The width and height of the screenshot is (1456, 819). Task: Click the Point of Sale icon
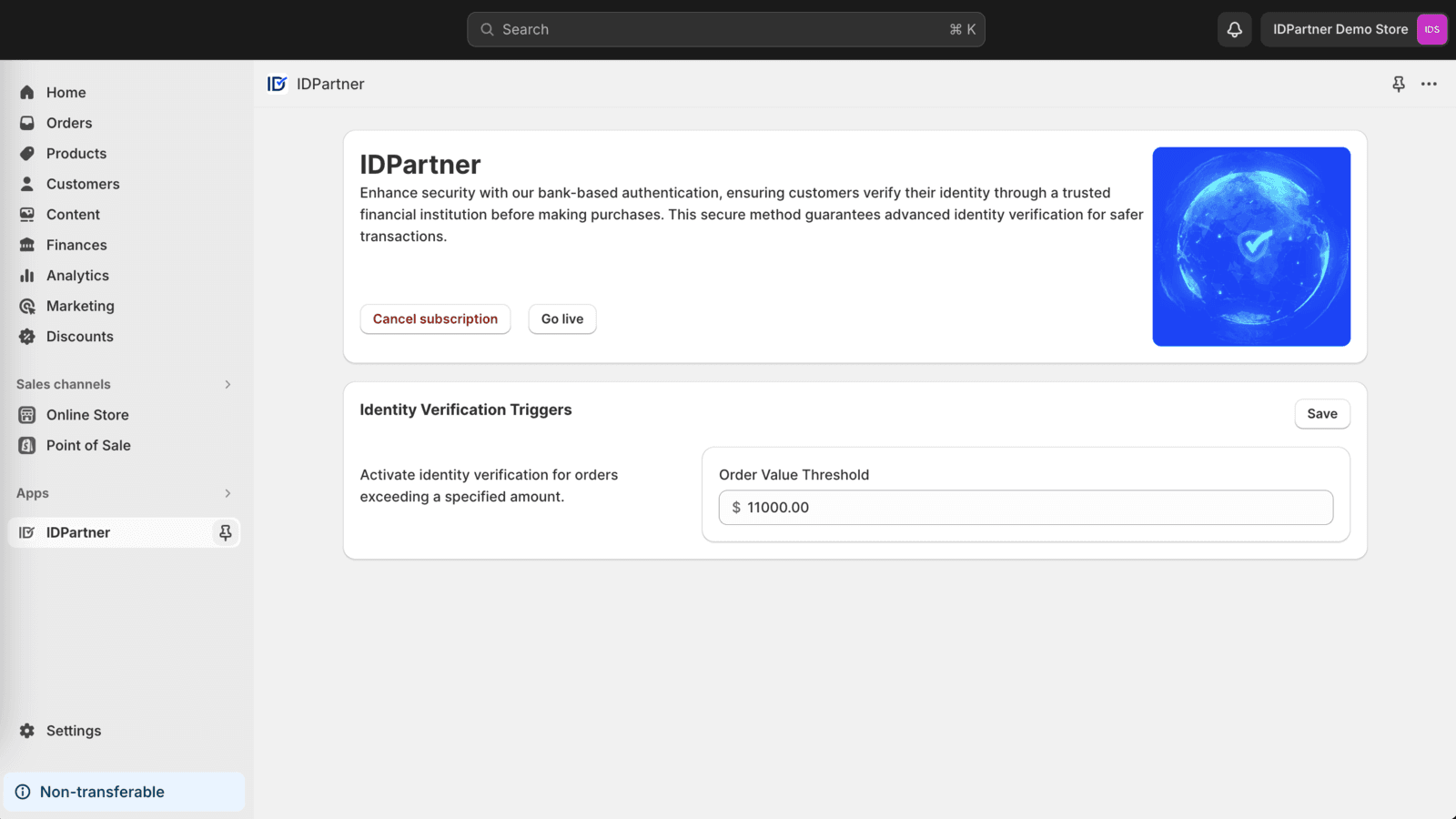pos(27,445)
